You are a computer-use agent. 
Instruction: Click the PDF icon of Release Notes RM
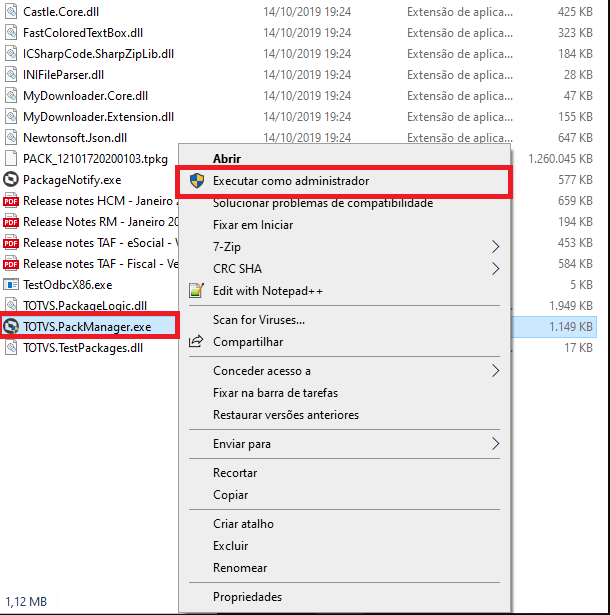click(11, 222)
